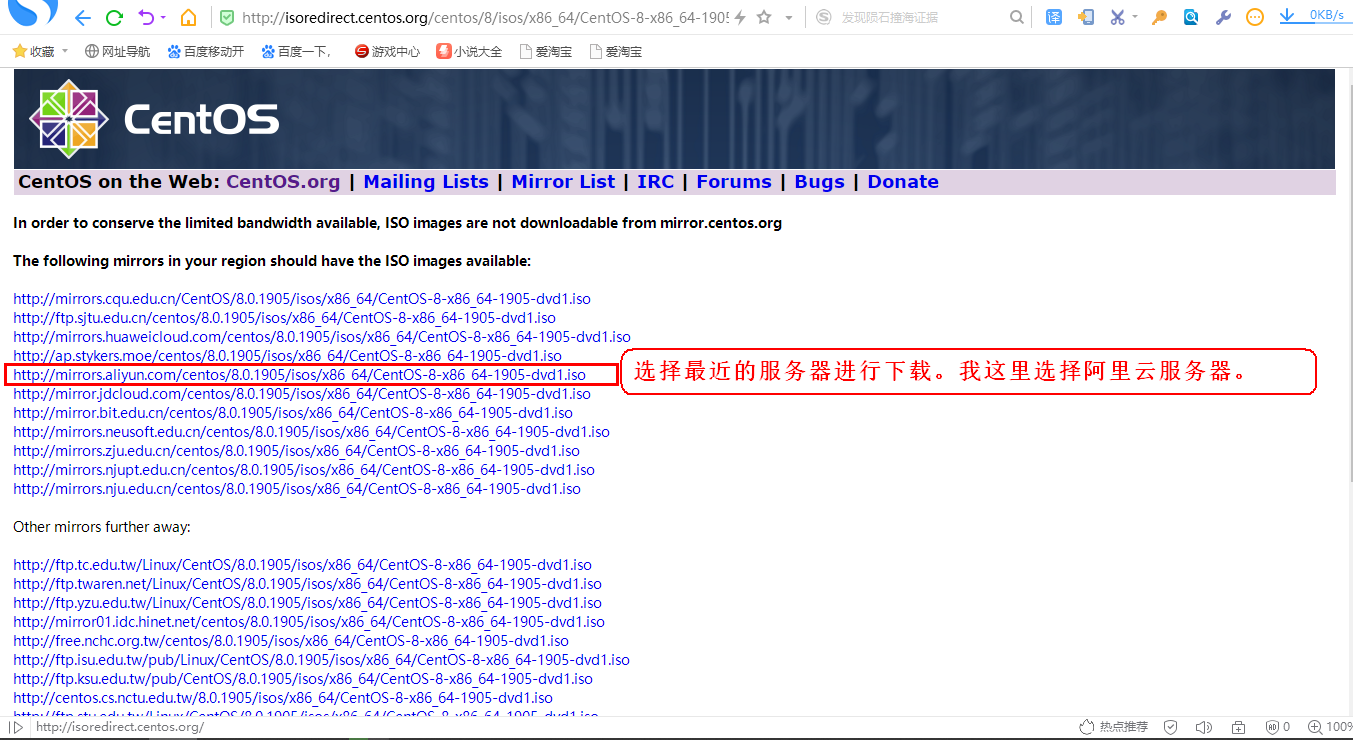This screenshot has width=1353, height=740.
Task: Click the lightning speed mode icon in address bar
Action: point(740,18)
